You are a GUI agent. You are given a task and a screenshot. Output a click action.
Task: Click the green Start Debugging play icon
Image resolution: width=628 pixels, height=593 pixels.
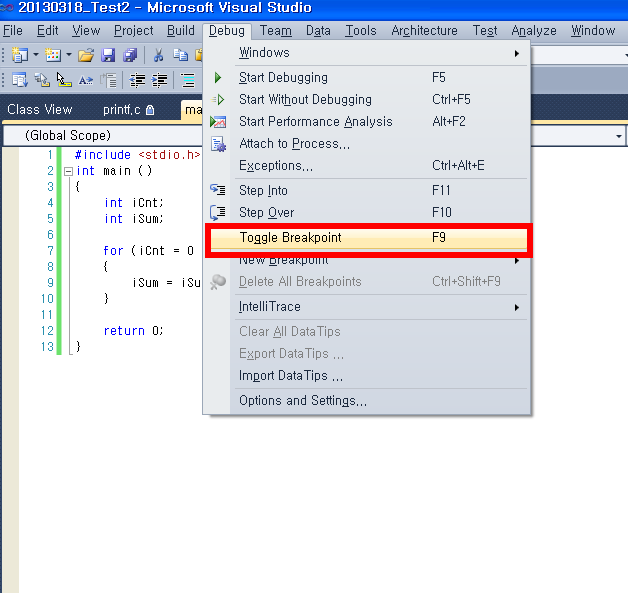pos(218,77)
